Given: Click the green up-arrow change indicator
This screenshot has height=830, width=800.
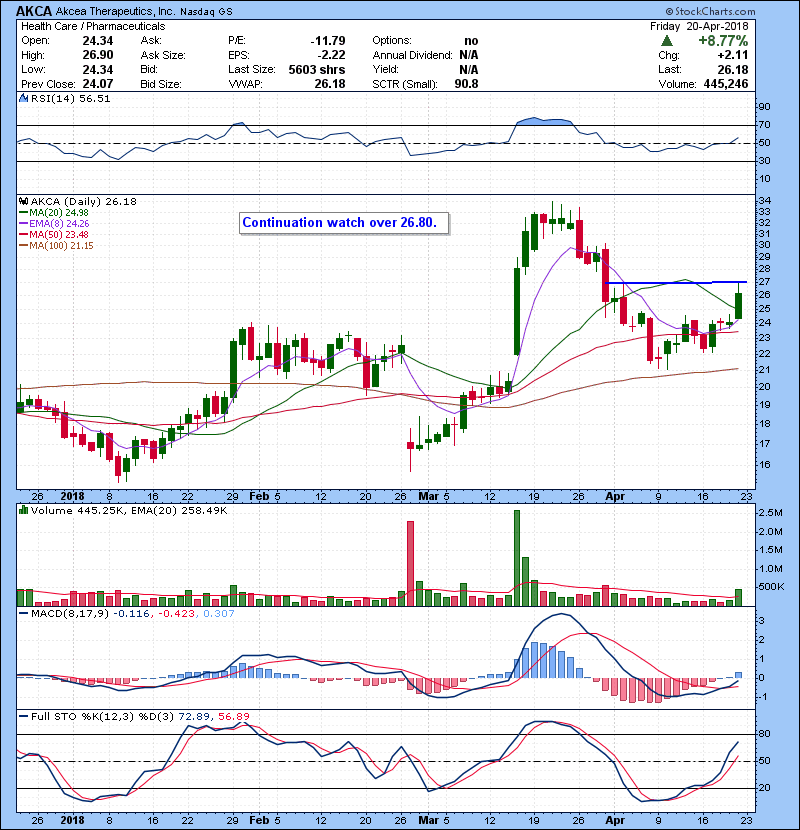Looking at the screenshot, I should (667, 41).
